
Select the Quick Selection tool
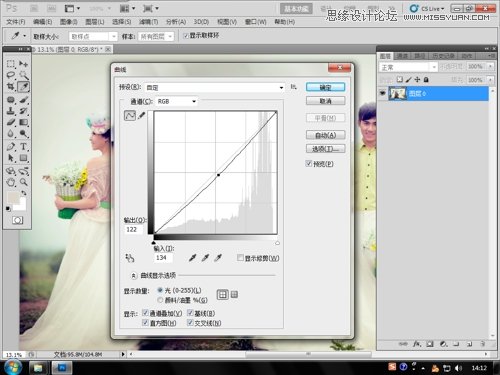click(x=23, y=75)
